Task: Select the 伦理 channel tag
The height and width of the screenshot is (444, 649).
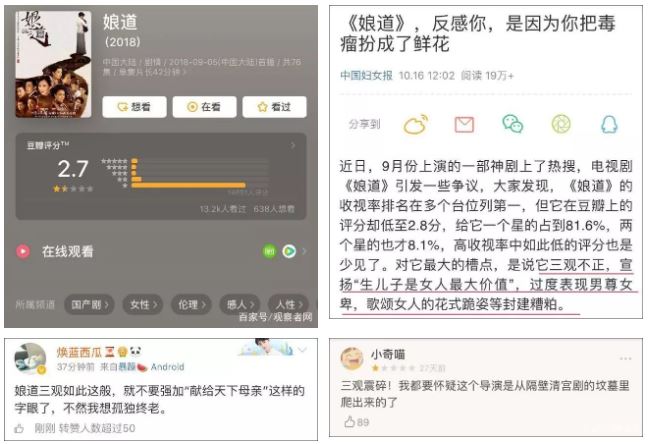Action: pos(191,305)
